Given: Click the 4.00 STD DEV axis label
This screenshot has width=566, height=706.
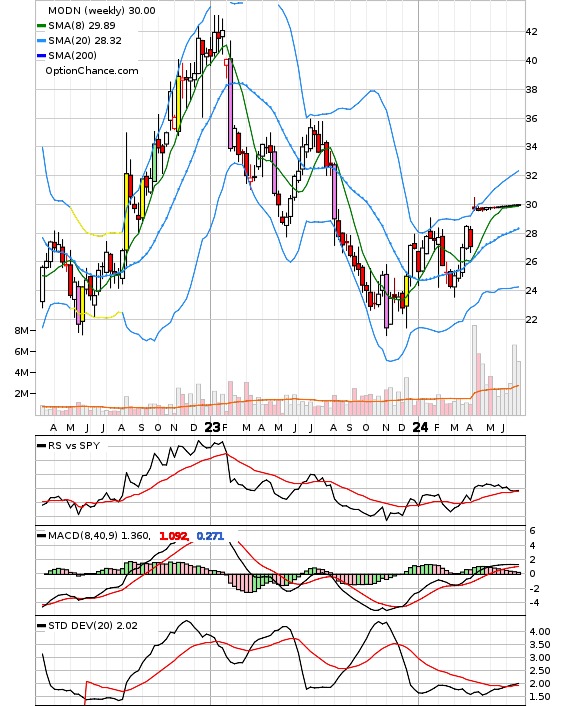Looking at the screenshot, I should pos(539,632).
